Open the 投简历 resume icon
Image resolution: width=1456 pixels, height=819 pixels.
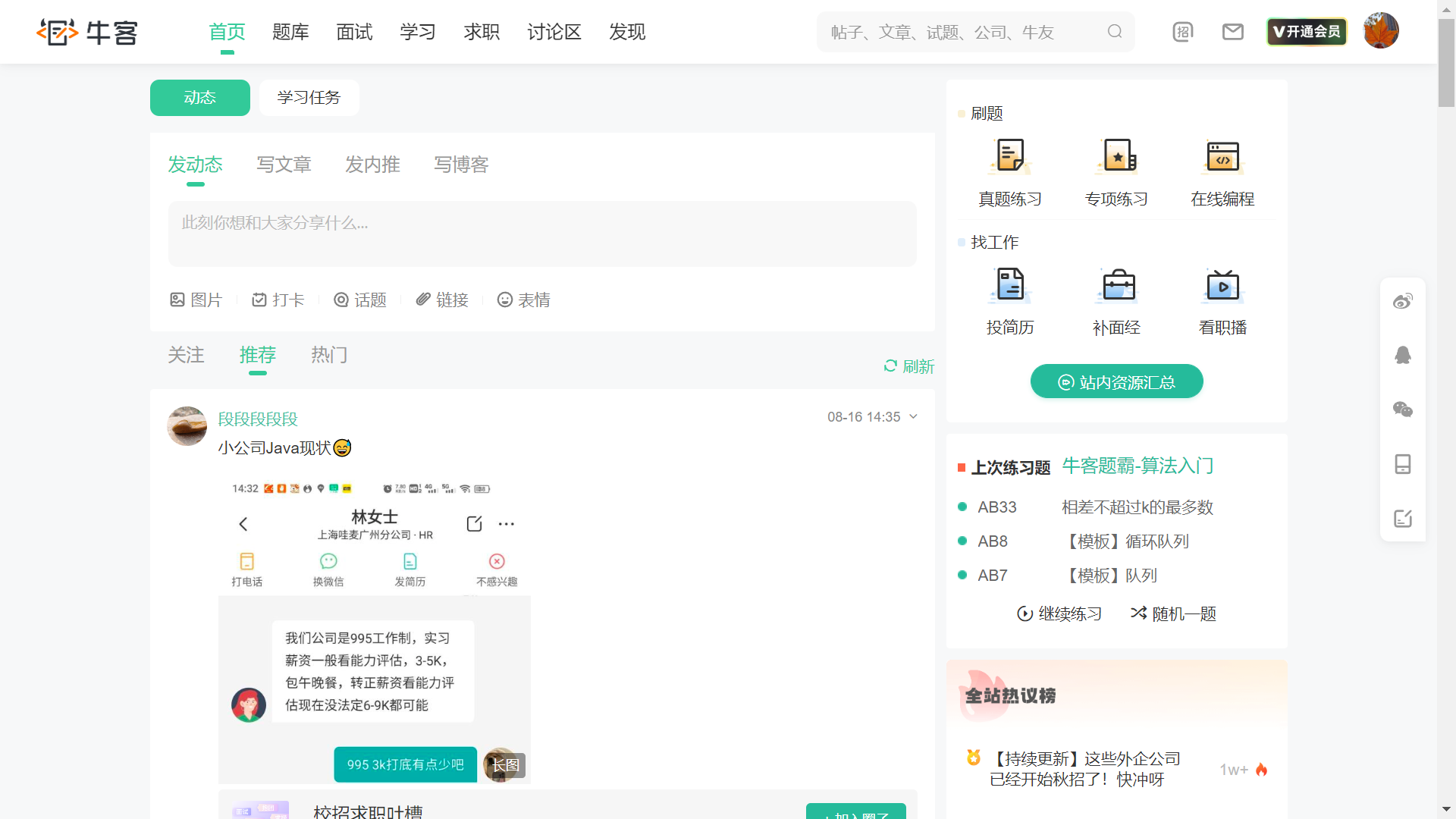(x=1009, y=286)
